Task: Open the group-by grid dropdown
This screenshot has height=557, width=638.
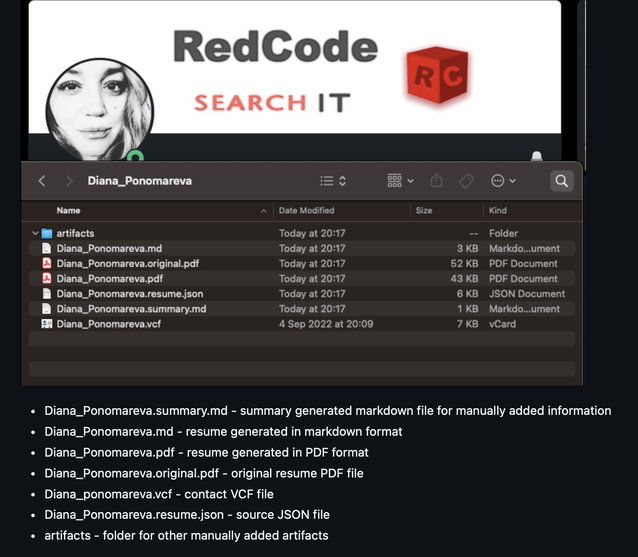Action: 400,181
